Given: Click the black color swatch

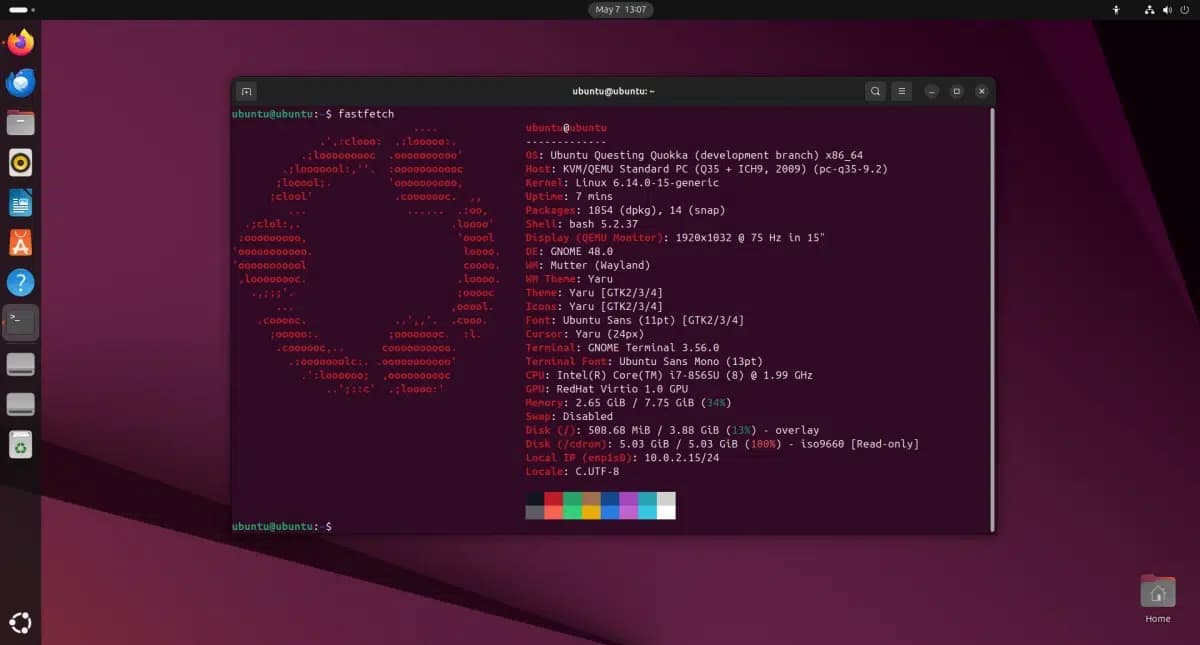Looking at the screenshot, I should pos(534,498).
